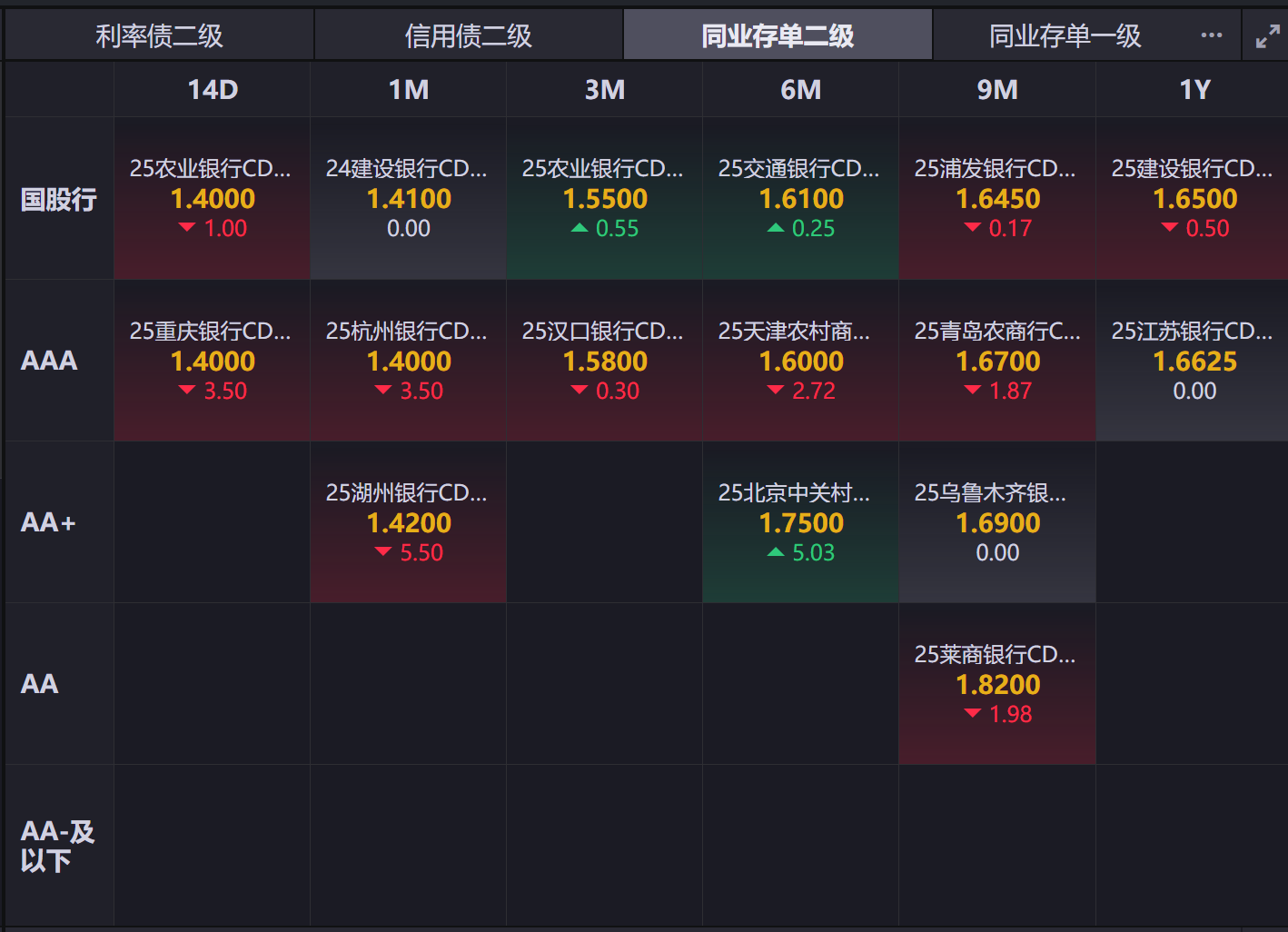1288x932 pixels.
Task: Select 25湖州银行CD AA+ quote
Action: point(409,522)
